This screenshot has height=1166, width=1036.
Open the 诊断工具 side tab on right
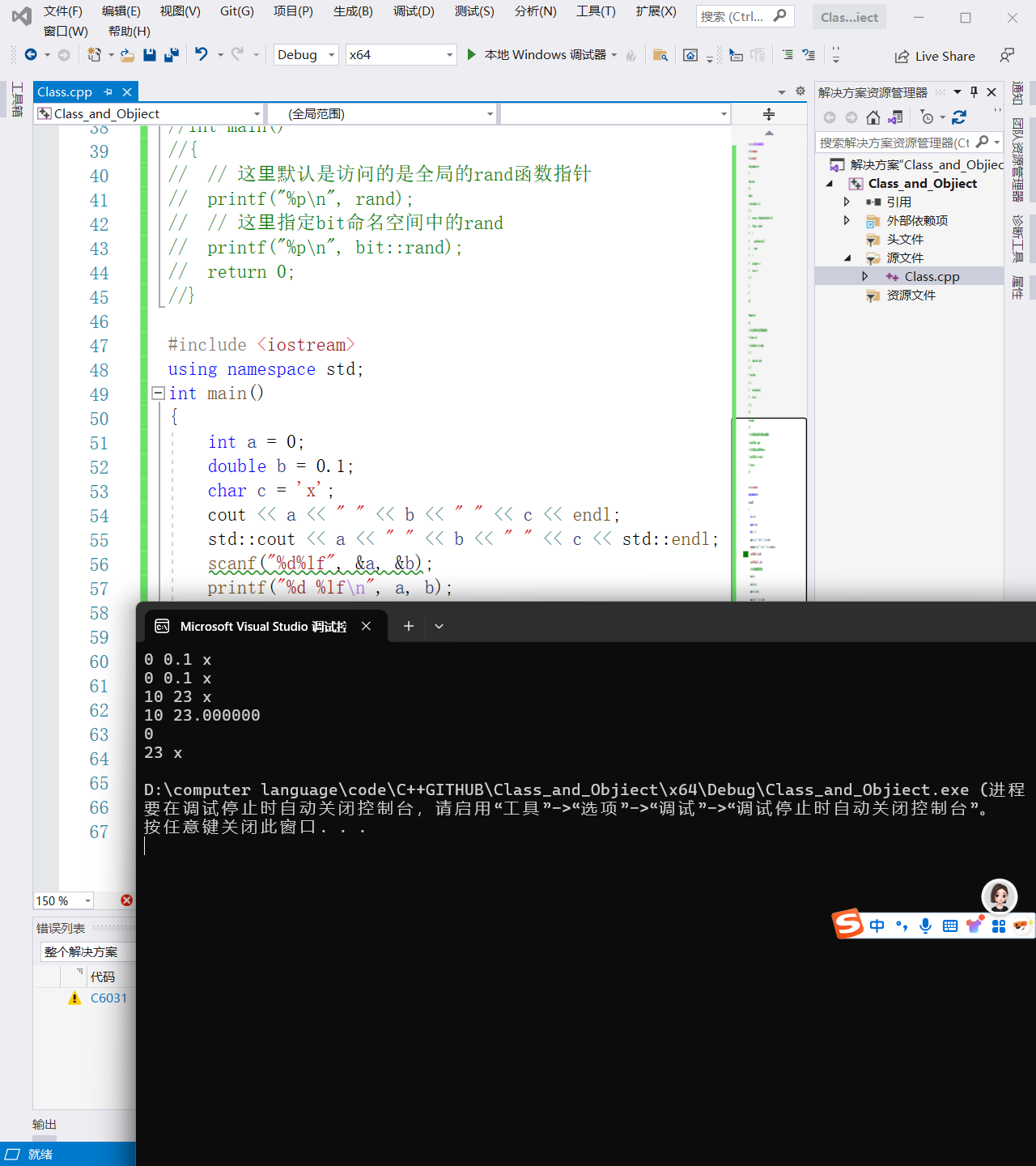(1018, 239)
